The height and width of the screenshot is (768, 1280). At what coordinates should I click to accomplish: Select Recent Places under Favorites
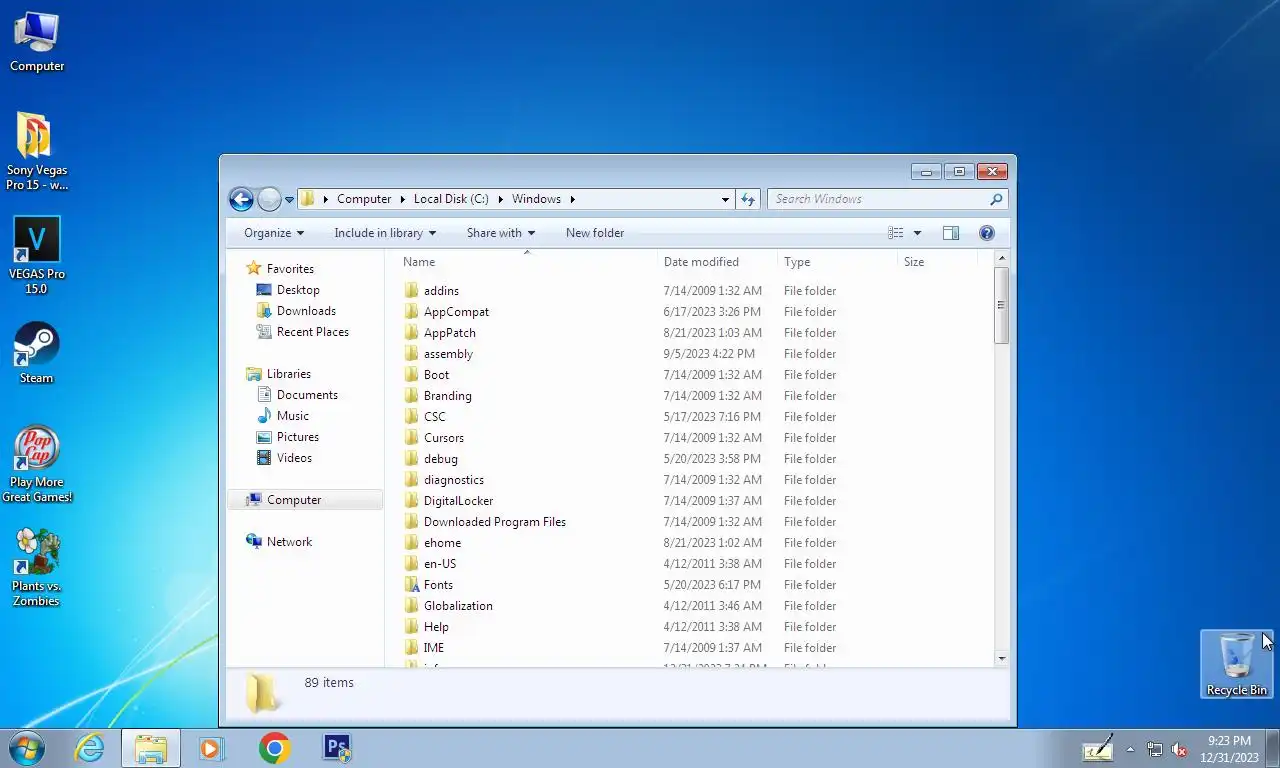click(x=302, y=332)
